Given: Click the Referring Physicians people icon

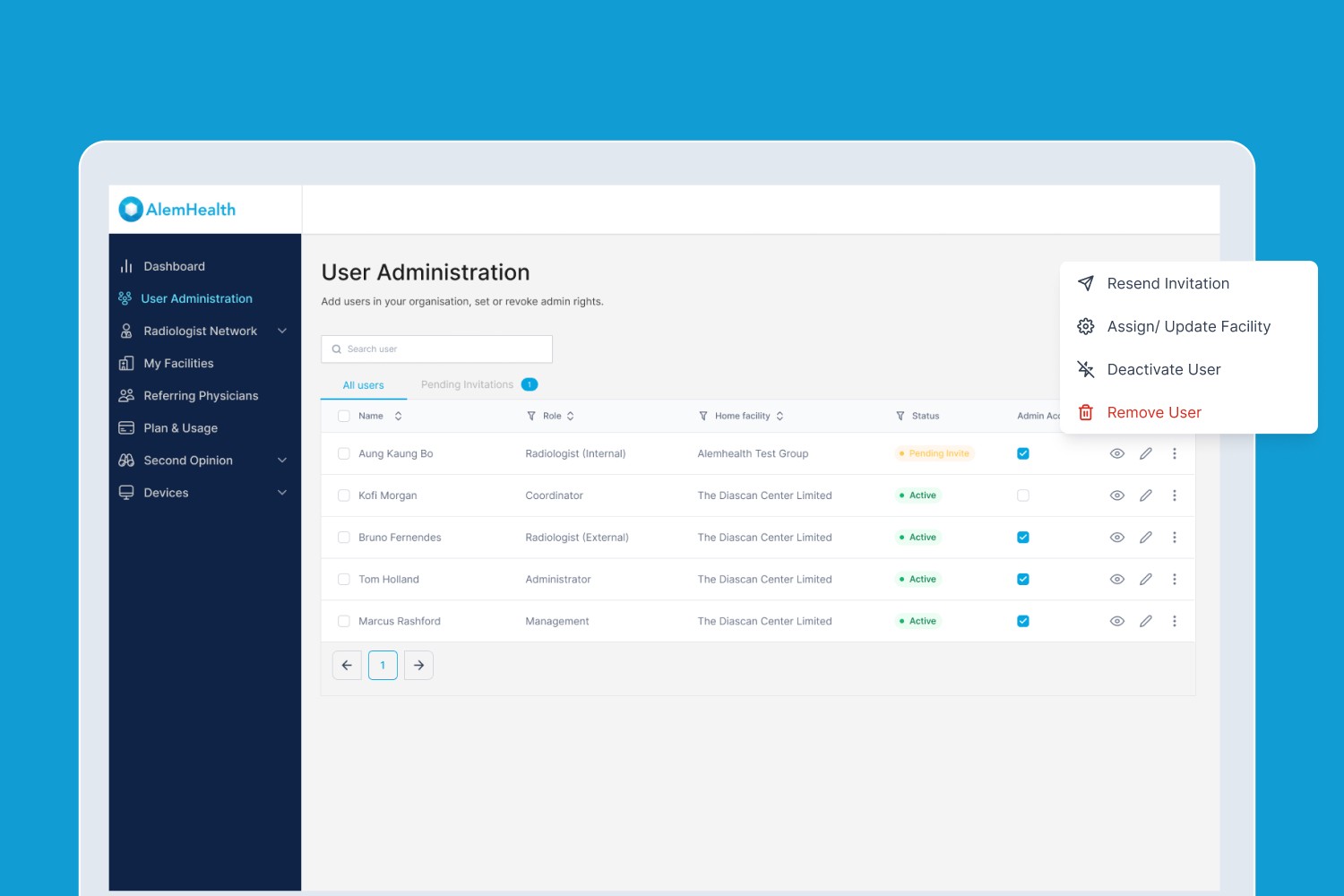Looking at the screenshot, I should pos(126,395).
